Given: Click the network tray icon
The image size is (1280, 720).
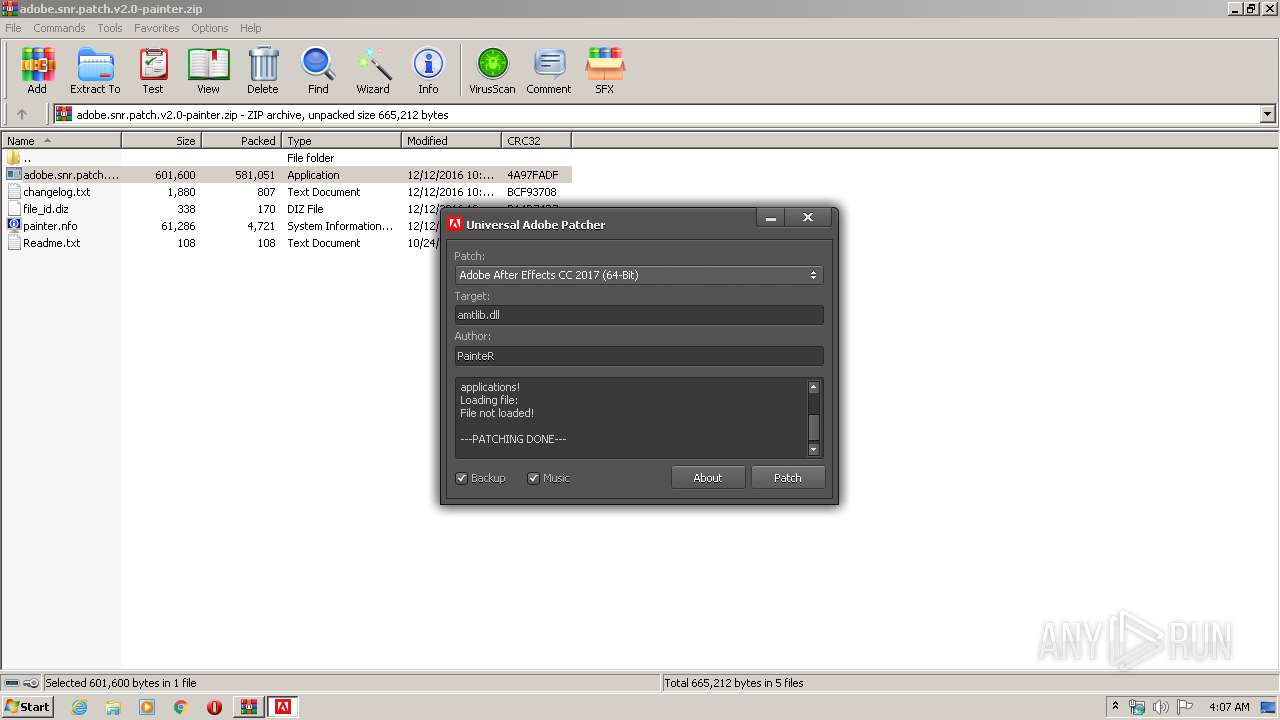Looking at the screenshot, I should [x=1137, y=707].
